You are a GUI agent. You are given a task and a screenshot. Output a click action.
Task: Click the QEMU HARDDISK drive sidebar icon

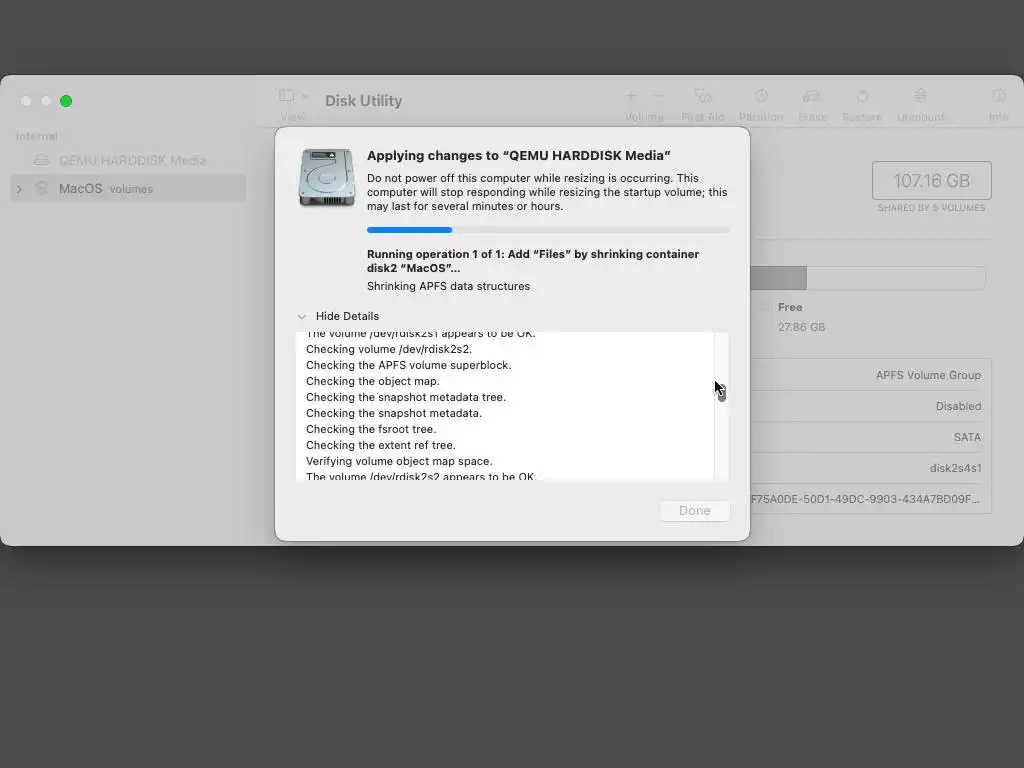(x=41, y=160)
